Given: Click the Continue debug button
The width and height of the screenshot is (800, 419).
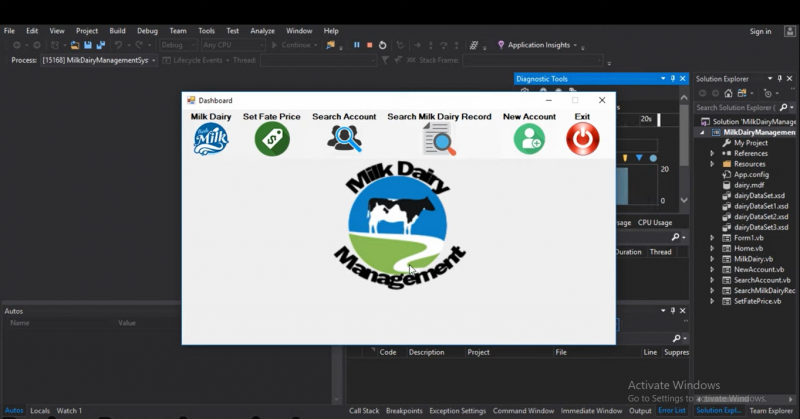Looking at the screenshot, I should (x=294, y=45).
